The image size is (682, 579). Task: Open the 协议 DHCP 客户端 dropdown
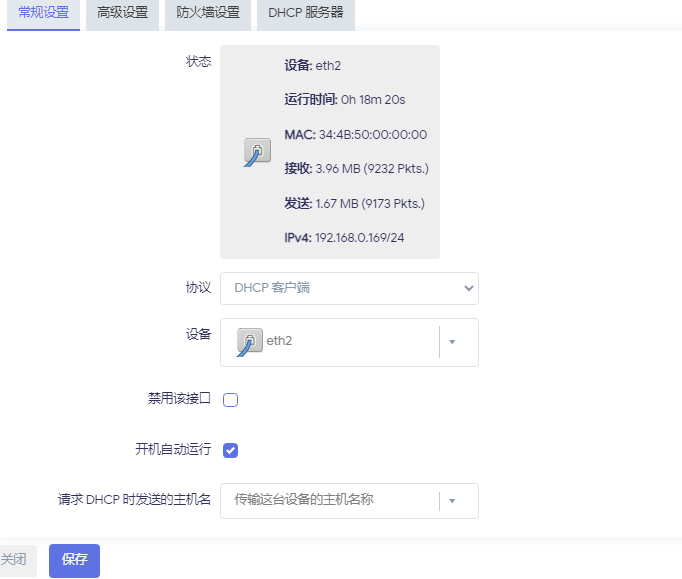[x=349, y=288]
